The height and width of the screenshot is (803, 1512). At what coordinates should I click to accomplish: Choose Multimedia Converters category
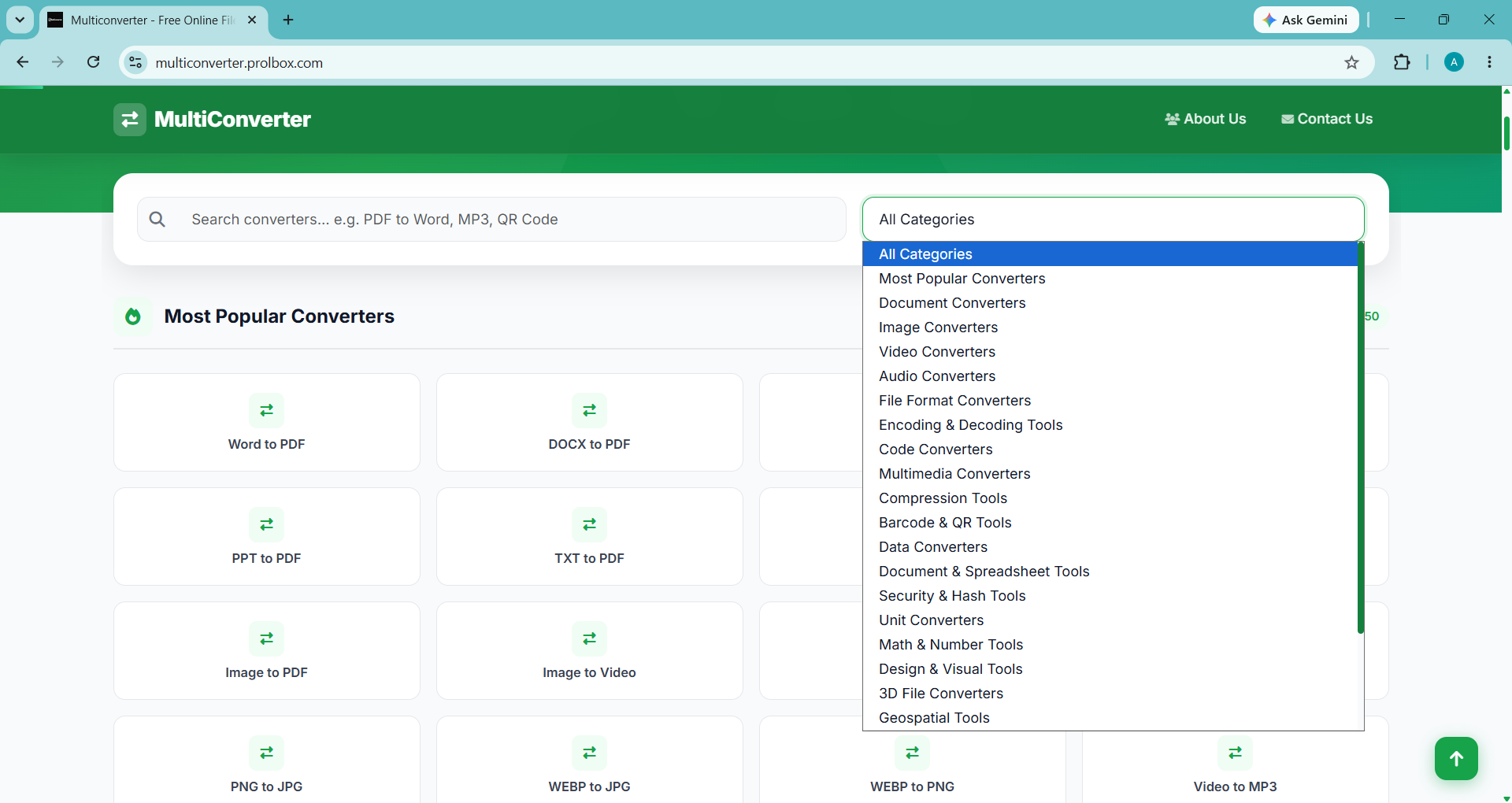[1110, 474]
